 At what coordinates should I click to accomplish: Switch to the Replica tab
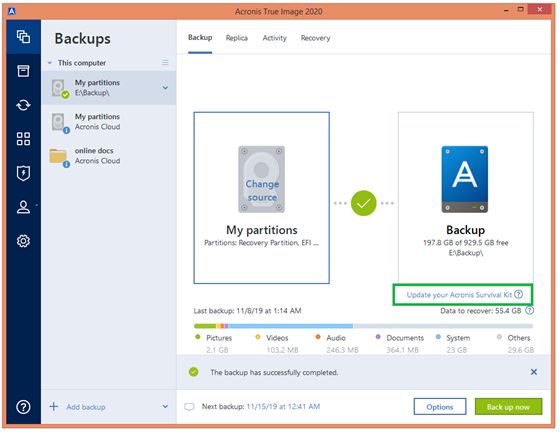click(x=236, y=38)
